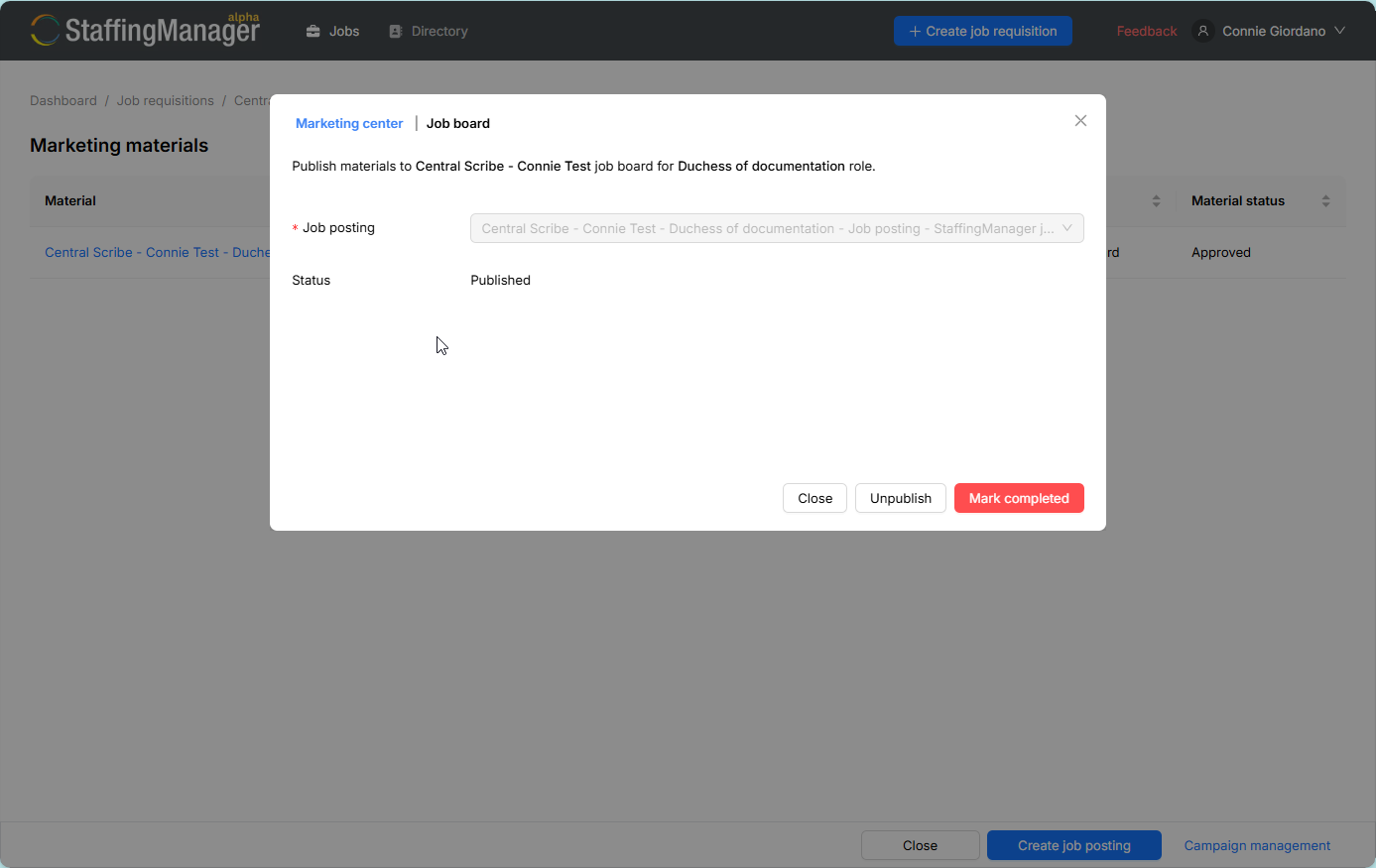Close the dialog with the X icon
The height and width of the screenshot is (868, 1376).
click(x=1080, y=121)
